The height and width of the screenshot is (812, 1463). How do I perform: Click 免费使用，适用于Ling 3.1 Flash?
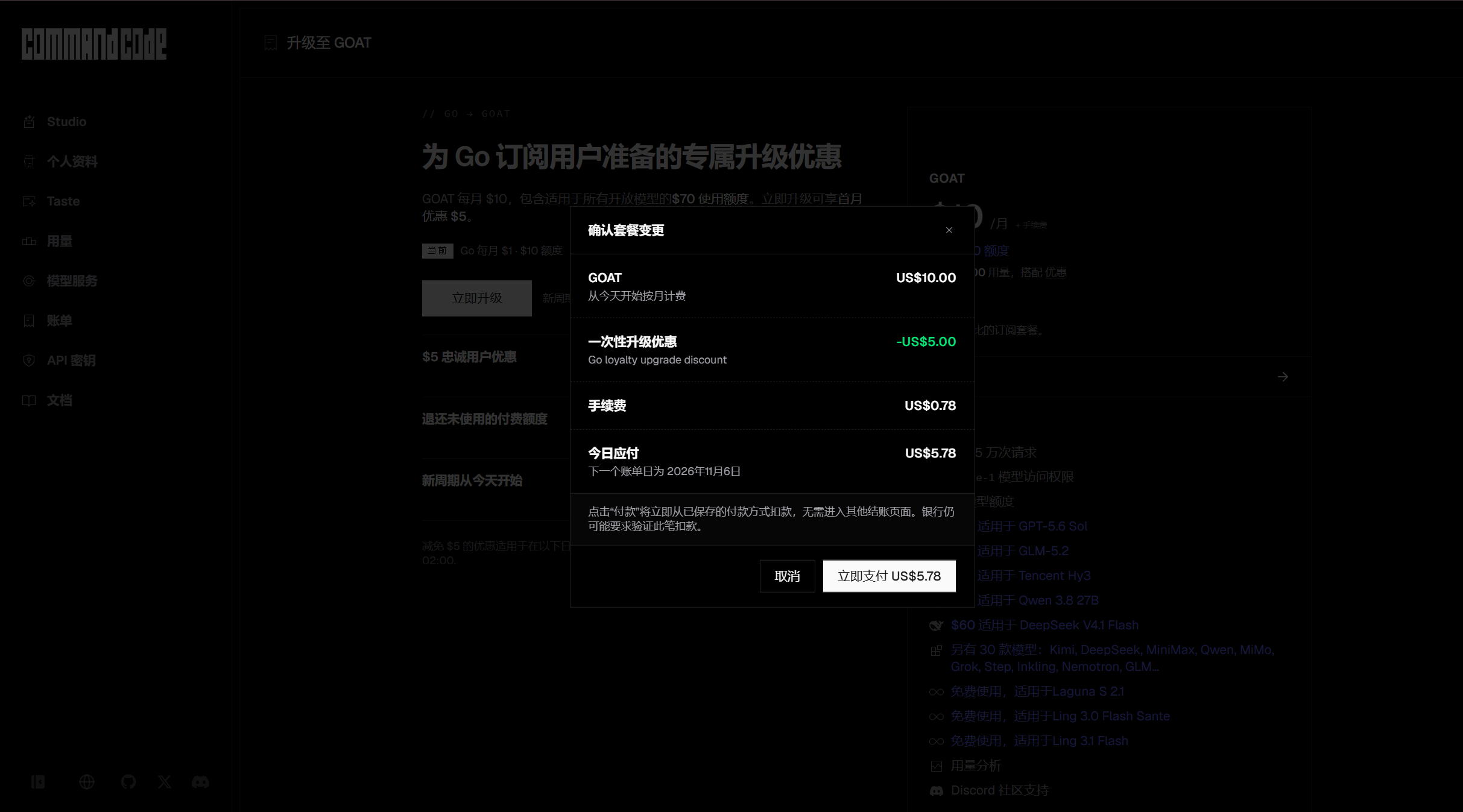point(1040,741)
